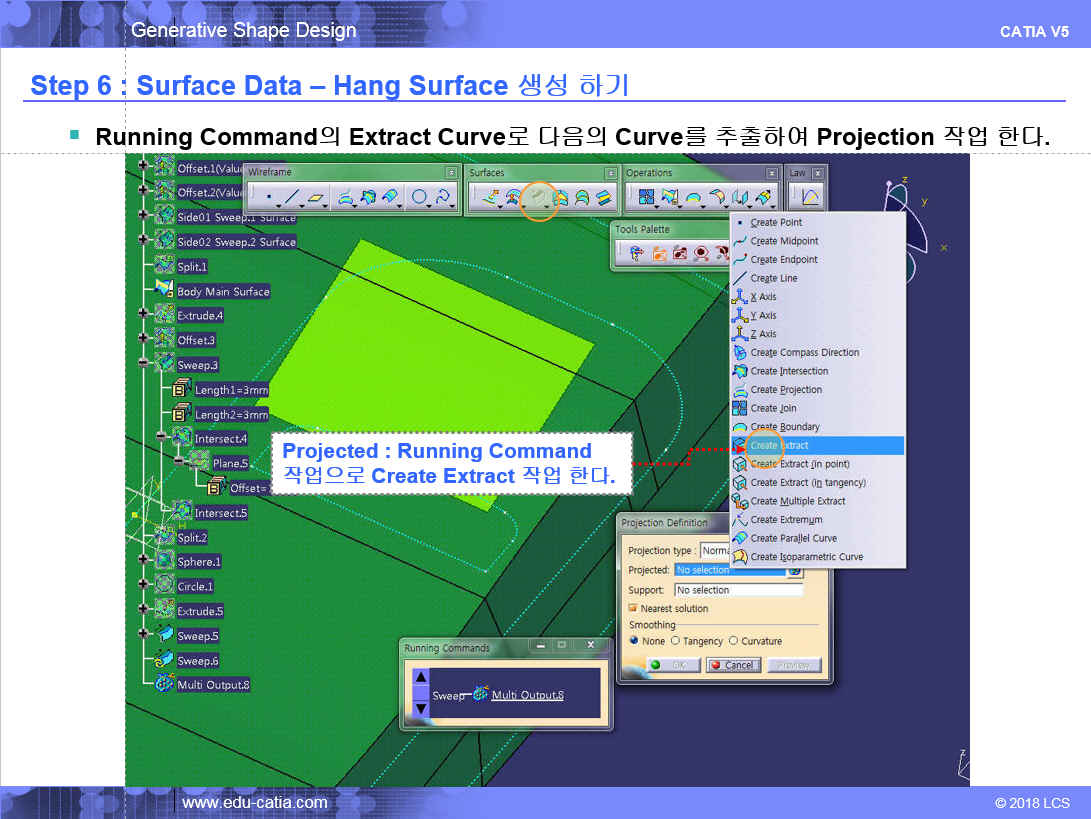Choose Create Boundary from context menu
Screen dimensions: 1091x819
coord(784,427)
